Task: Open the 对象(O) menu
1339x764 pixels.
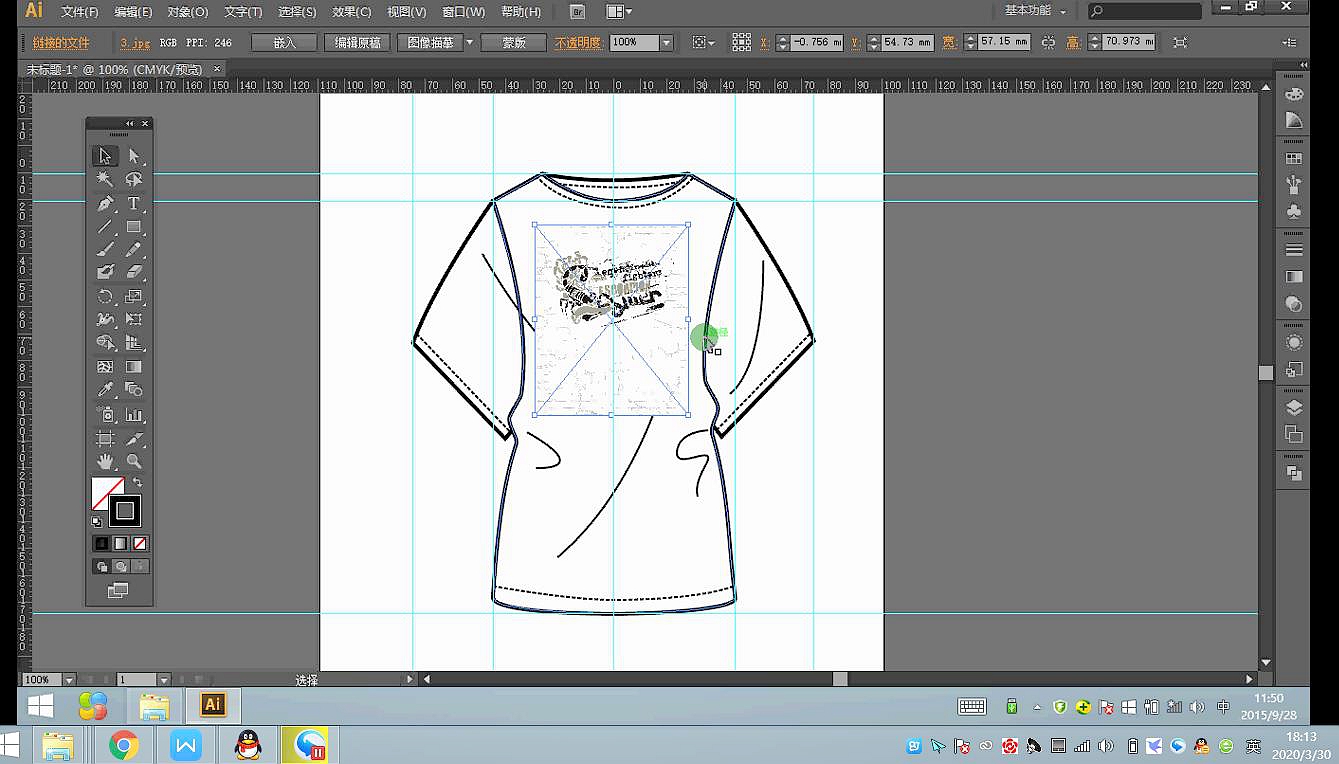Action: [x=187, y=12]
